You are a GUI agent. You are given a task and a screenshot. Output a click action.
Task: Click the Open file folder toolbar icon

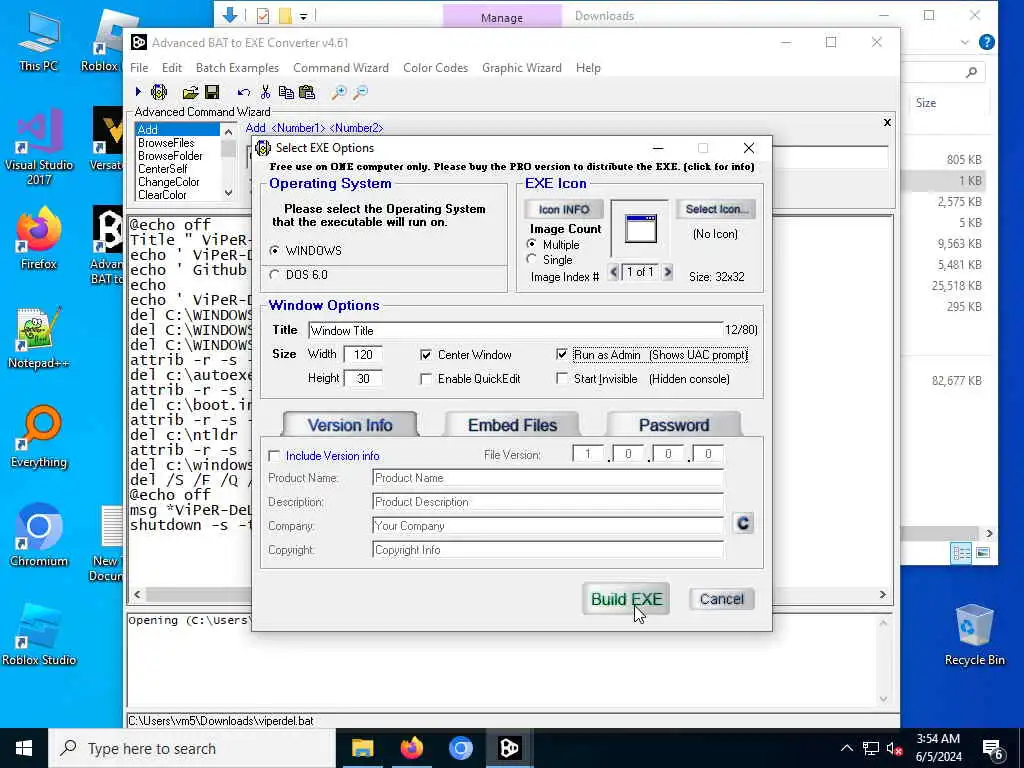(190, 92)
